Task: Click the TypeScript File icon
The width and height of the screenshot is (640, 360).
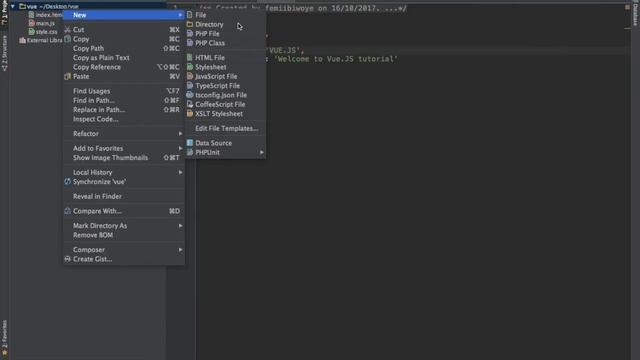Action: pyautogui.click(x=190, y=86)
